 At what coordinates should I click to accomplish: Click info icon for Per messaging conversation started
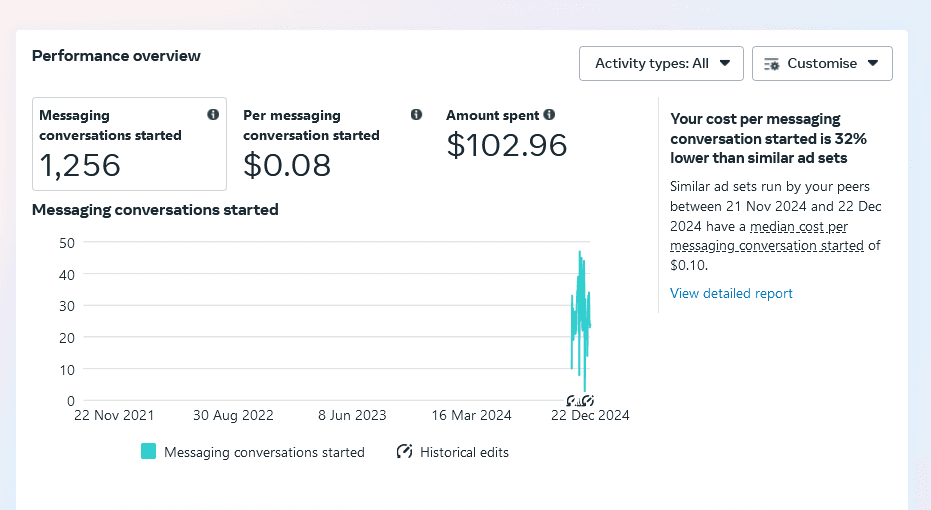coord(416,115)
